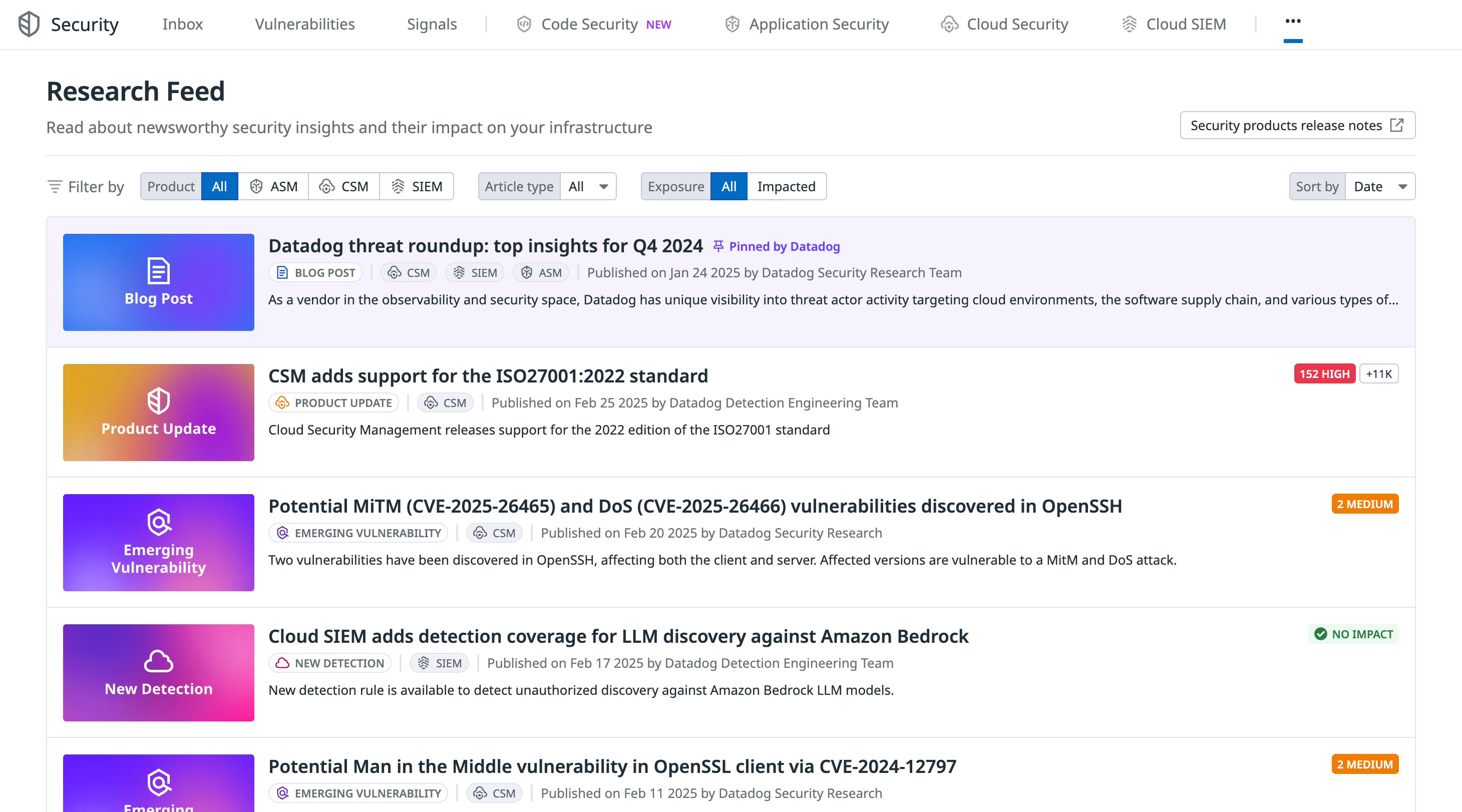Go to Application Security section
The width and height of the screenshot is (1462, 812).
[807, 25]
